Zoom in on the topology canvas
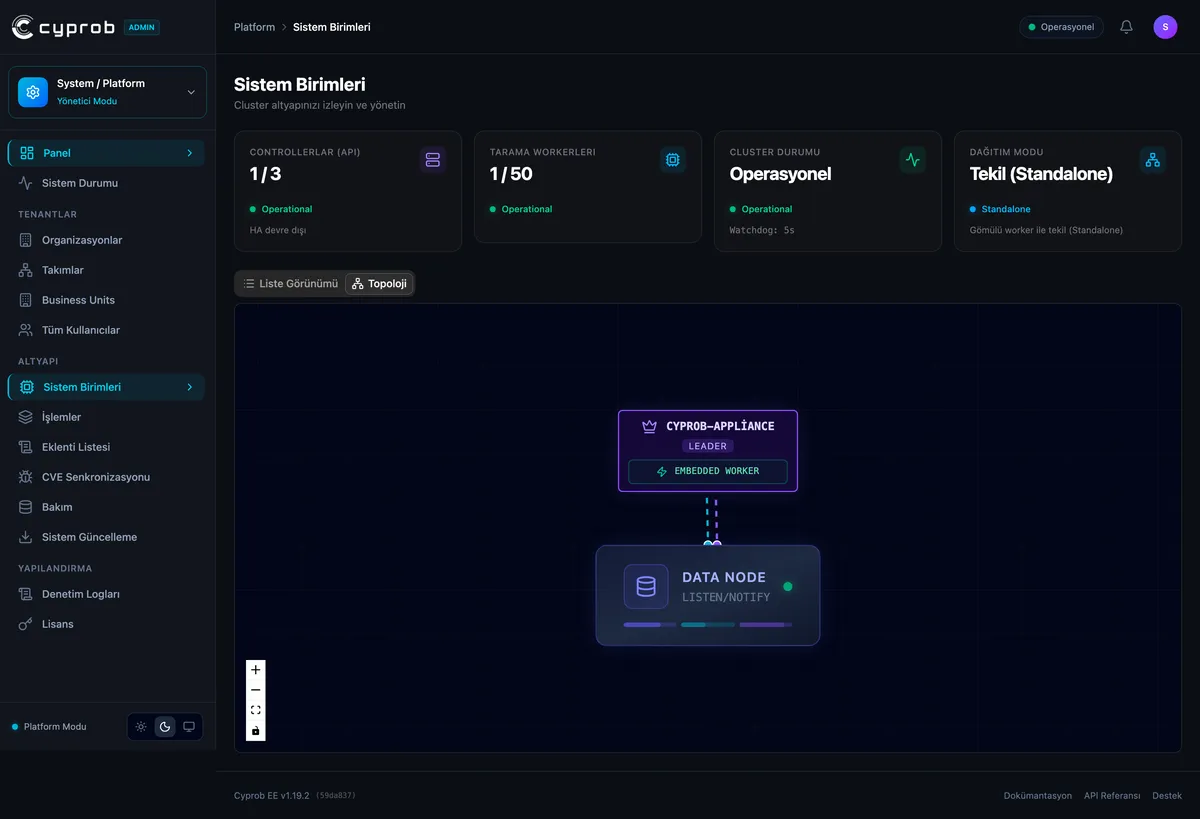 (256, 670)
